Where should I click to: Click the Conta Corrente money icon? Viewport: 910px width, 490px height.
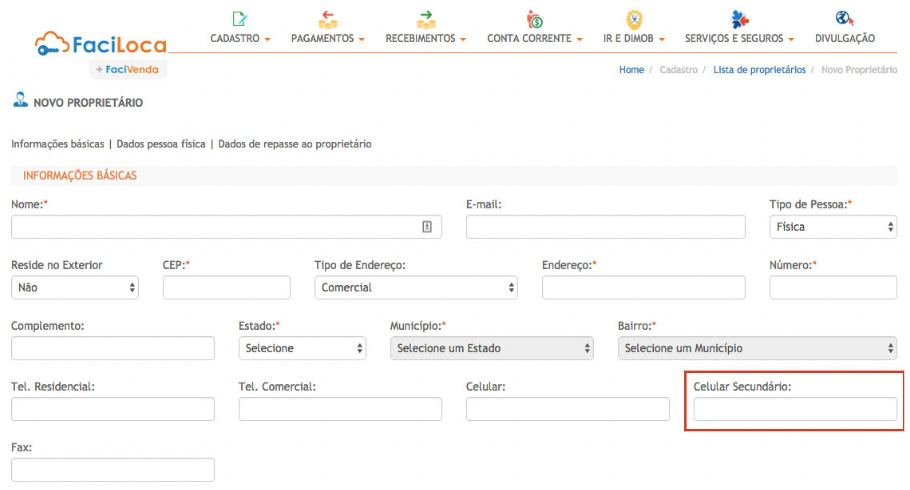[x=534, y=18]
